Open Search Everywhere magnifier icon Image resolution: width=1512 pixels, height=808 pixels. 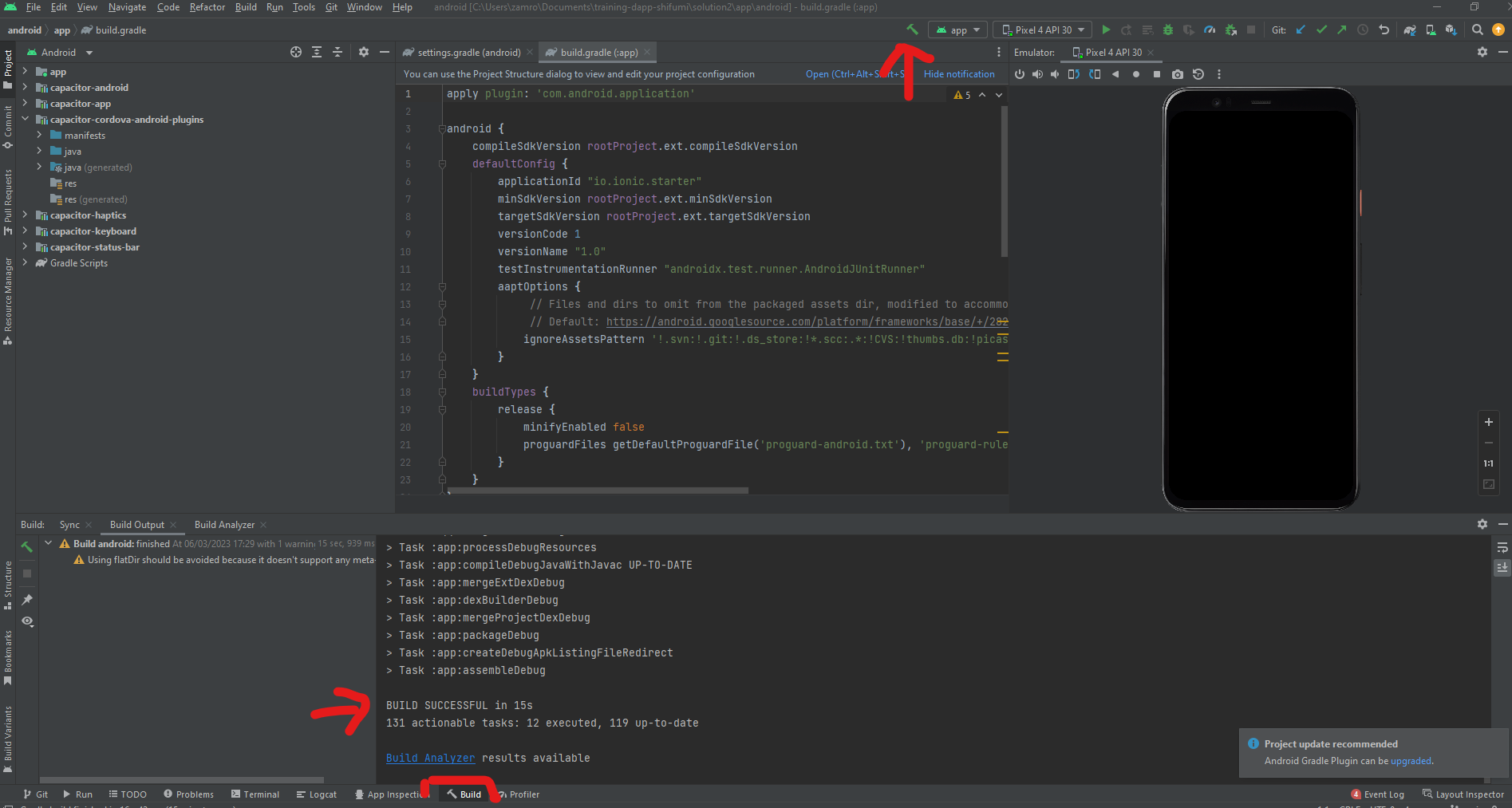pos(1477,30)
